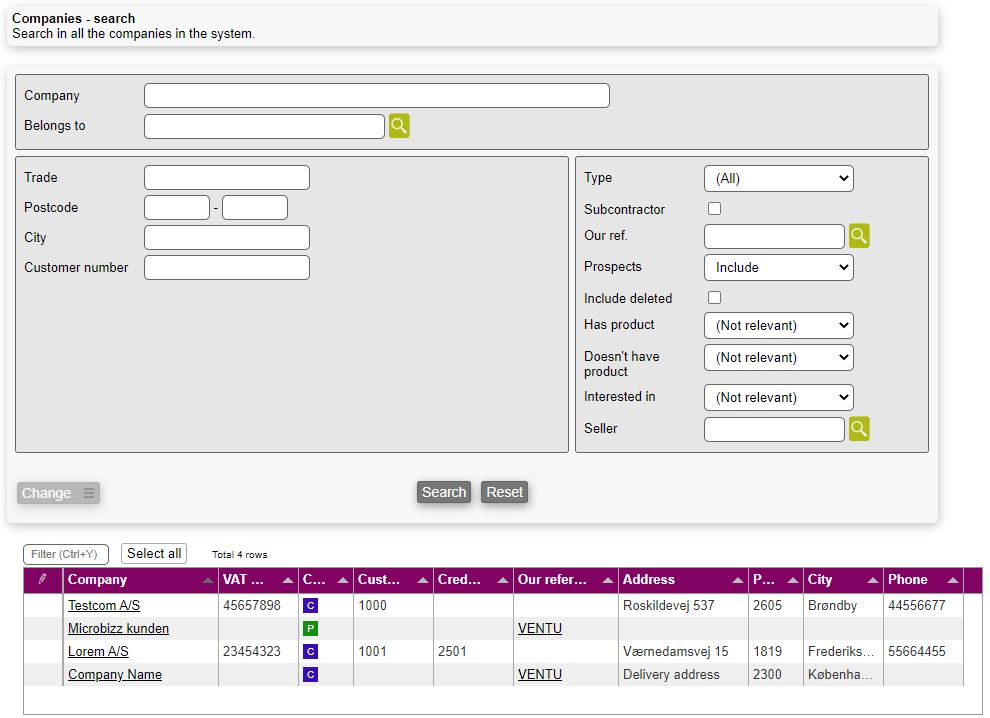Click the pencil edit icon in table header
The image size is (990, 718).
[42, 580]
